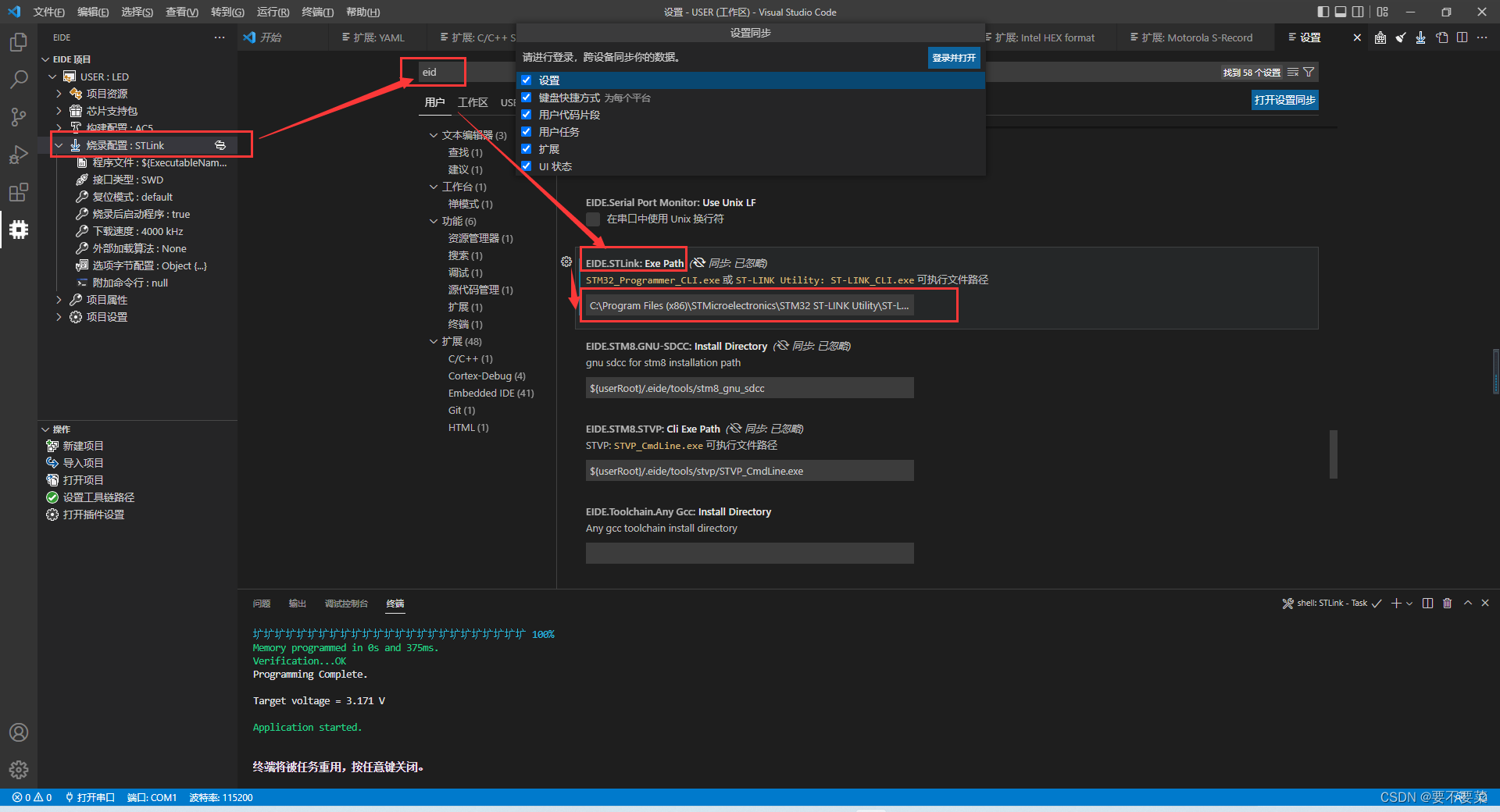Click the EIDE build icon in editor toolbar
The image size is (1500, 812).
[1380, 37]
